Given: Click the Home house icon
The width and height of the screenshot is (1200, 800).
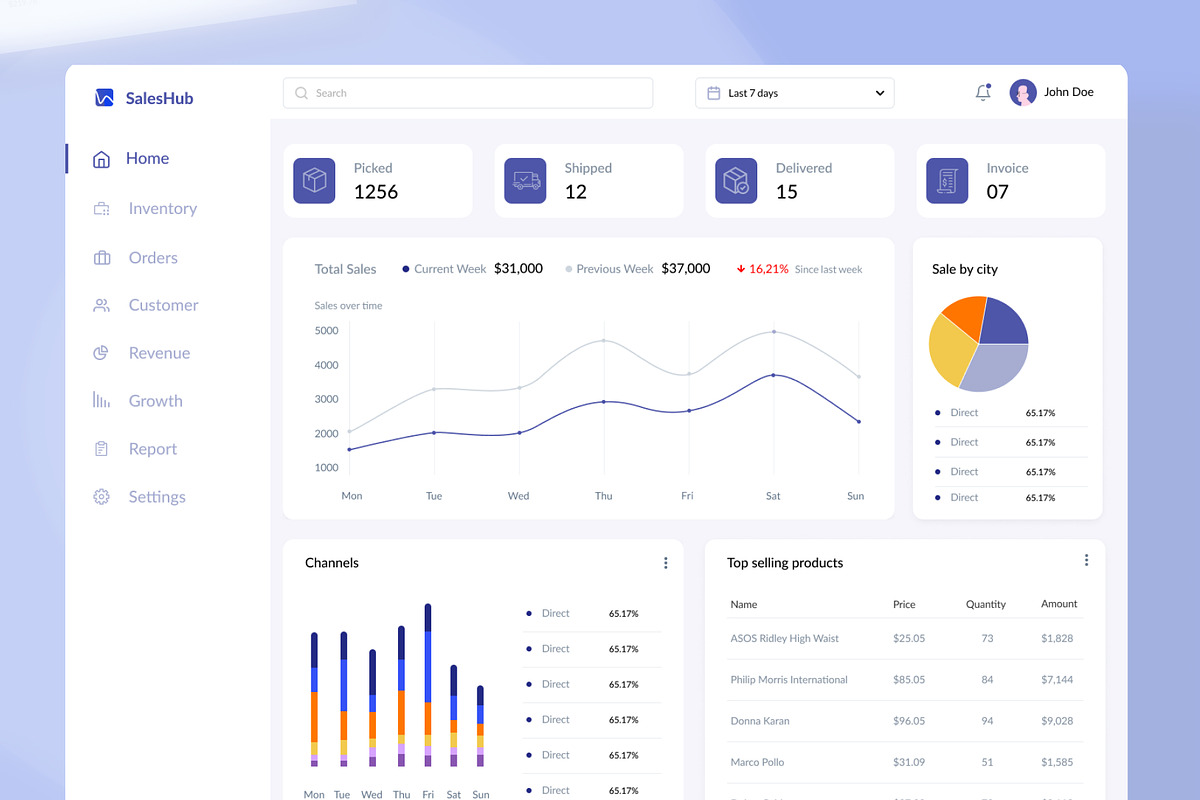Looking at the screenshot, I should (101, 159).
